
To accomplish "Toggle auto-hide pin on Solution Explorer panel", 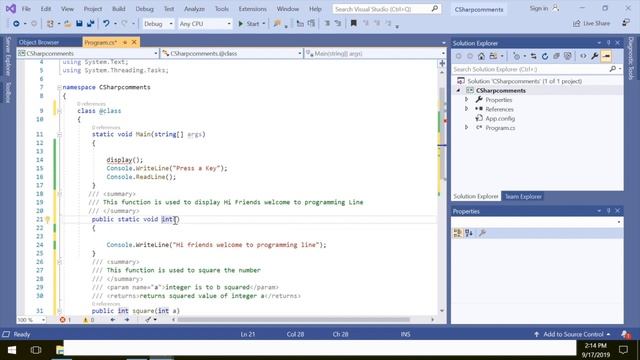I will click(608, 43).
